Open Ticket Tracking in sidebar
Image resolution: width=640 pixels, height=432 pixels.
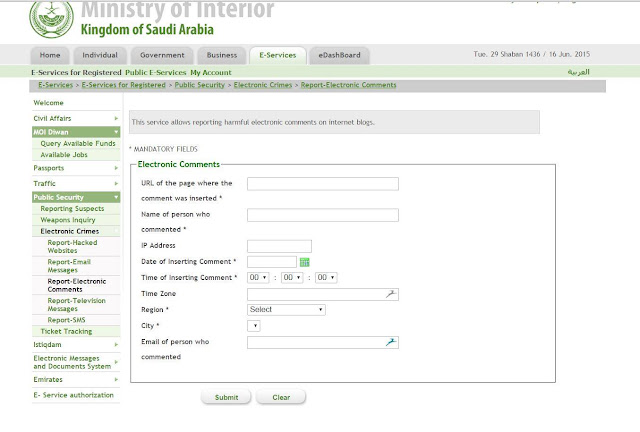click(x=66, y=332)
